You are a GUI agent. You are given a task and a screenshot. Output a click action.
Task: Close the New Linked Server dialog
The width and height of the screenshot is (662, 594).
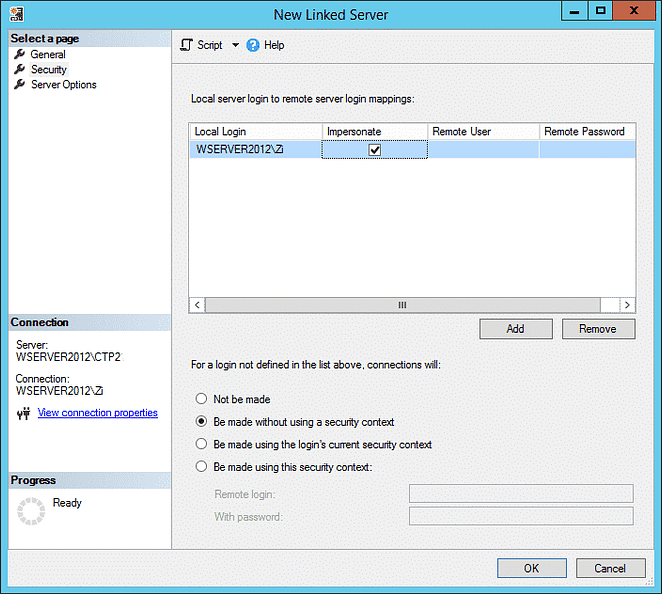pyautogui.click(x=633, y=11)
